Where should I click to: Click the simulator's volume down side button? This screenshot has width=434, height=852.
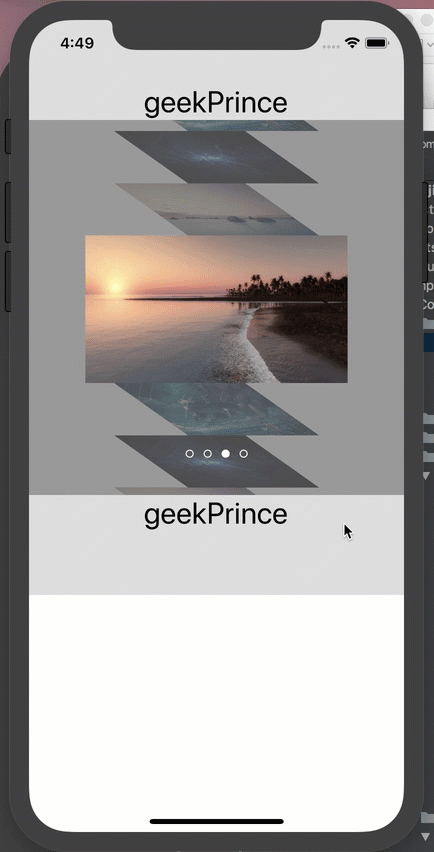pyautogui.click(x=8, y=281)
